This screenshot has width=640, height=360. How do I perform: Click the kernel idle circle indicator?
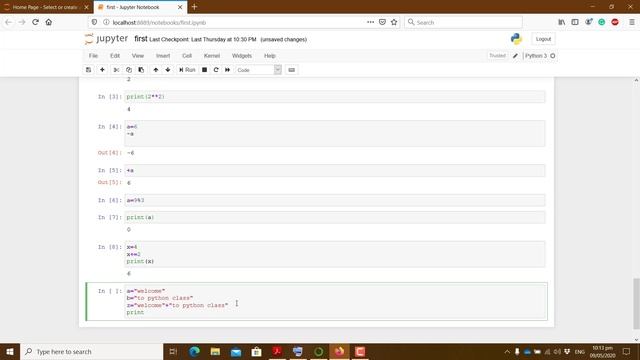point(553,56)
